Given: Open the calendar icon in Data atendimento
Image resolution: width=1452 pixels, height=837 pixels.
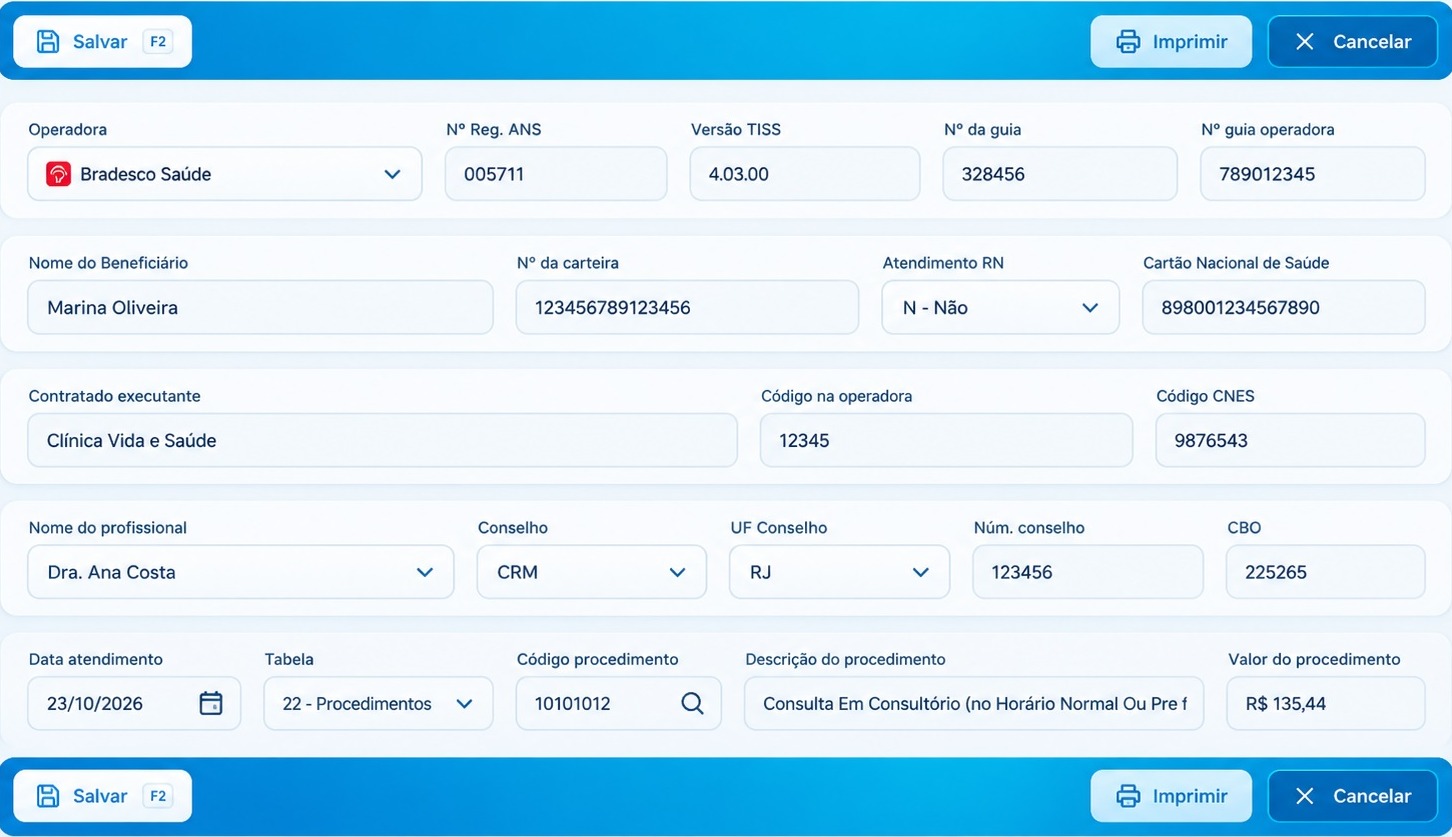Looking at the screenshot, I should click(x=211, y=704).
